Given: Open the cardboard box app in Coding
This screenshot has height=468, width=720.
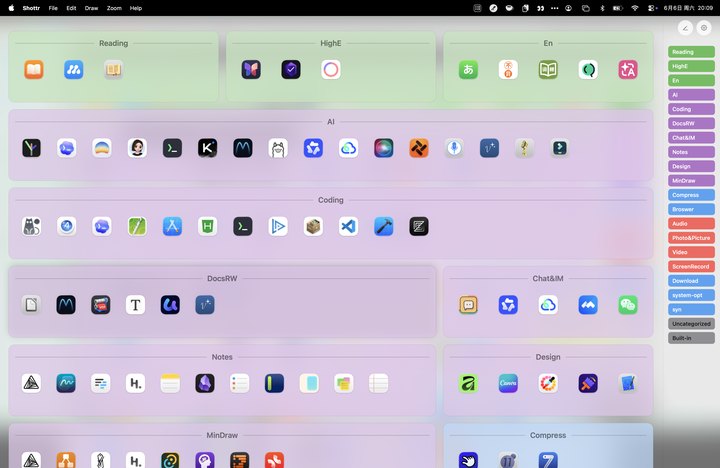Looking at the screenshot, I should 313,226.
